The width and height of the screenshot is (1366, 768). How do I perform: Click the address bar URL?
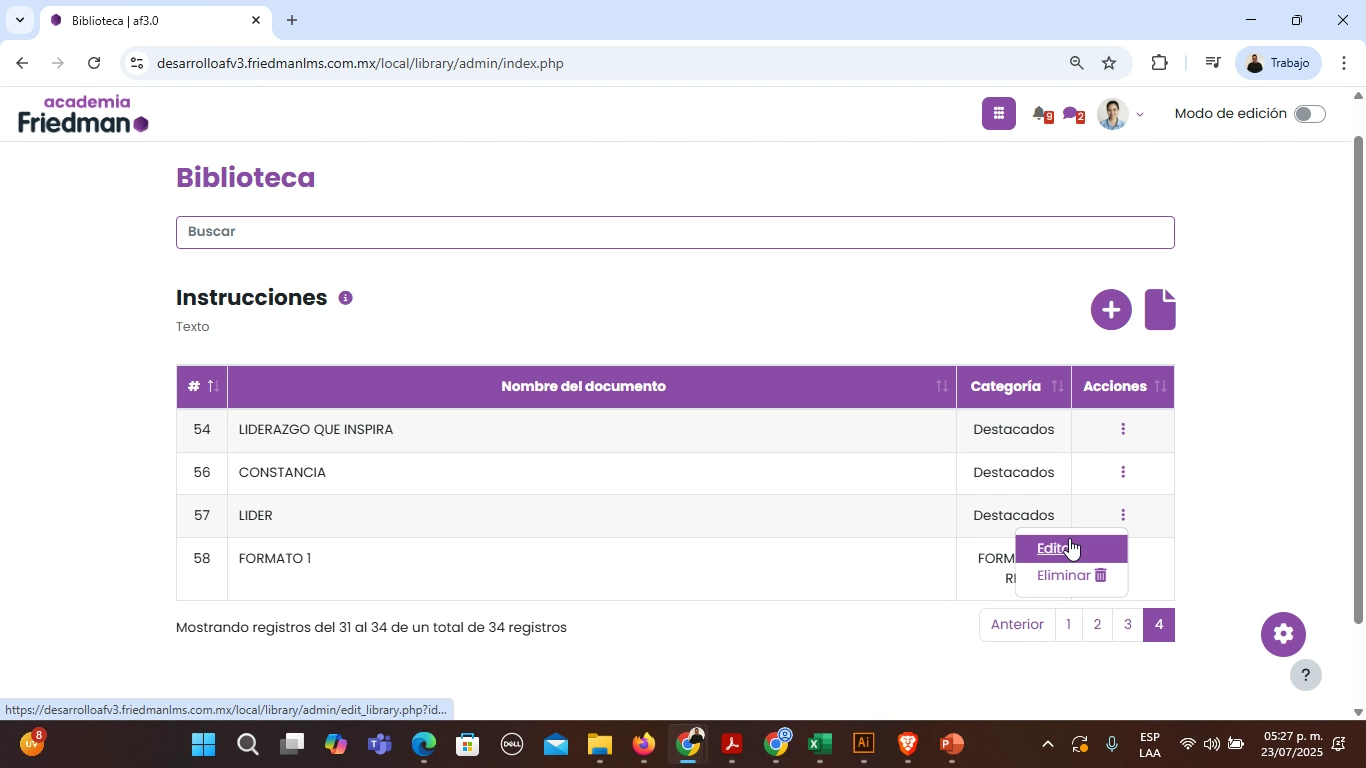point(360,63)
